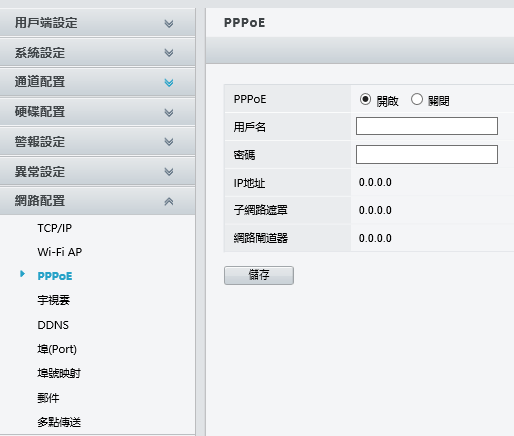
Task: Open the Wi-Fi AP menu item
Action: pos(60,252)
